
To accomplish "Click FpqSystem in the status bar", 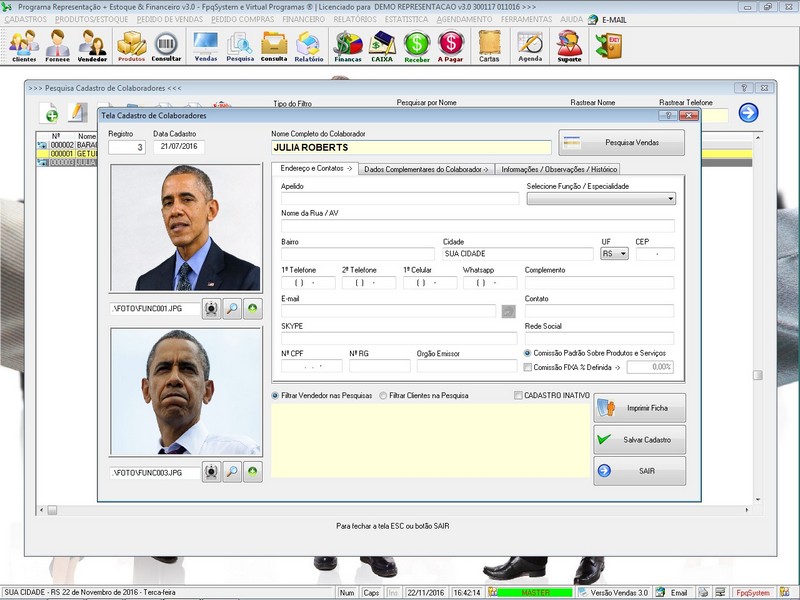I will [753, 592].
